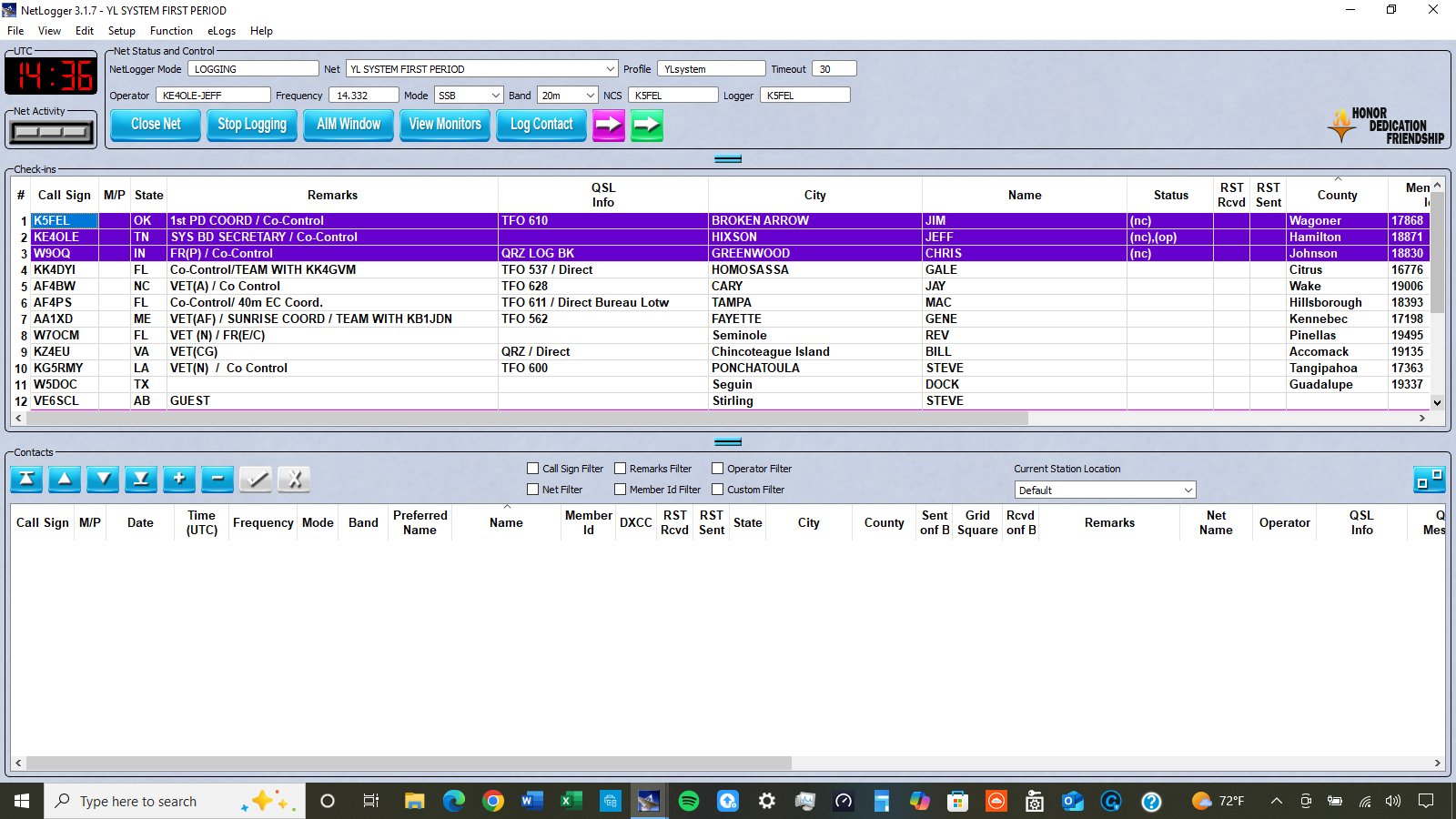This screenshot has height=819, width=1456.
Task: Click the Stop Logging button
Action: click(252, 125)
